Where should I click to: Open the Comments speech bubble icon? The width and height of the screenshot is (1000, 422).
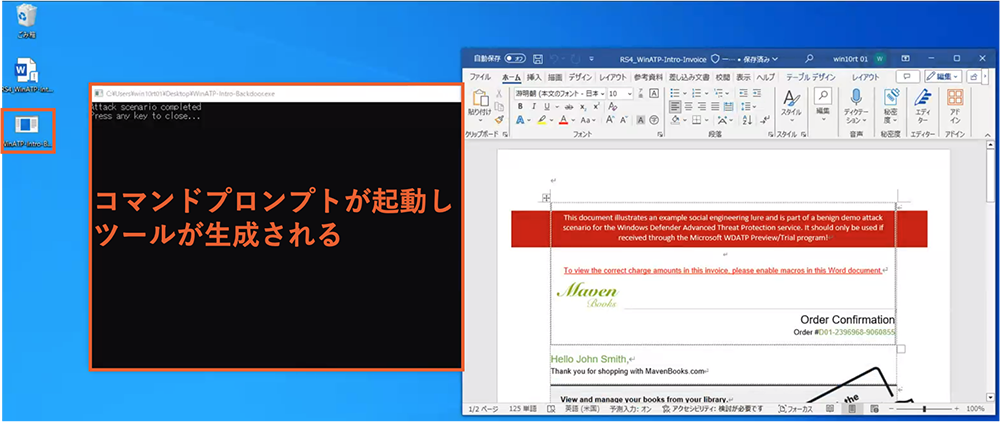coord(908,76)
